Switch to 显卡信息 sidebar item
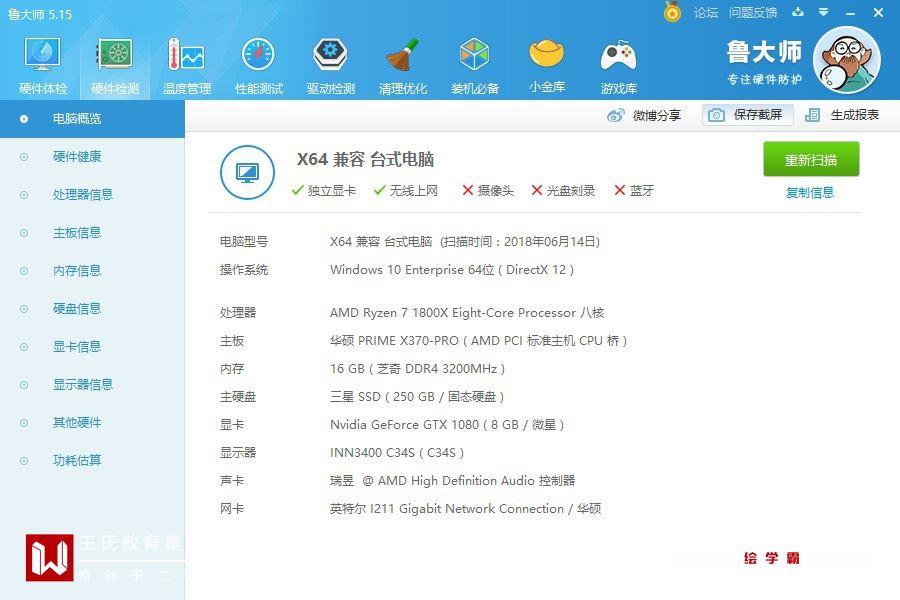The height and width of the screenshot is (600, 900). click(76, 347)
